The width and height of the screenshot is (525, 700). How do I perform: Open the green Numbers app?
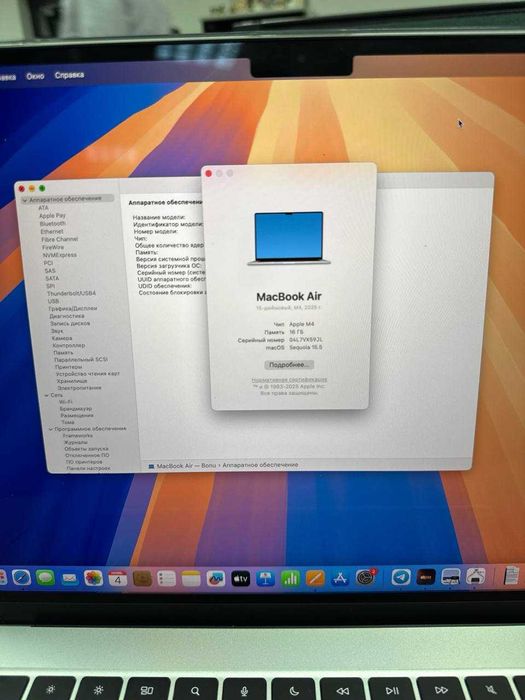(291, 579)
